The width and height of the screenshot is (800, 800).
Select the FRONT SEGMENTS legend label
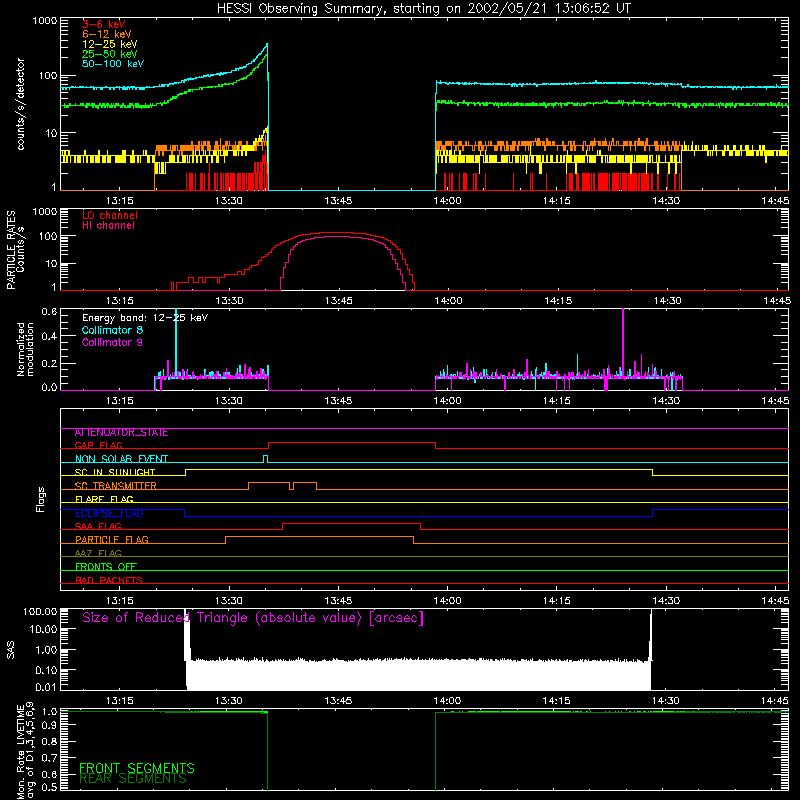tap(137, 768)
